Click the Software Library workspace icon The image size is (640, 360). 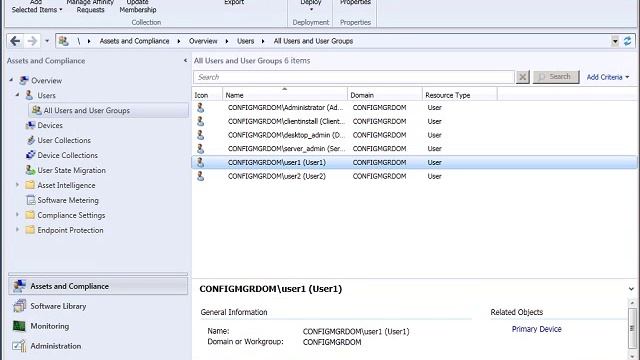point(19,306)
